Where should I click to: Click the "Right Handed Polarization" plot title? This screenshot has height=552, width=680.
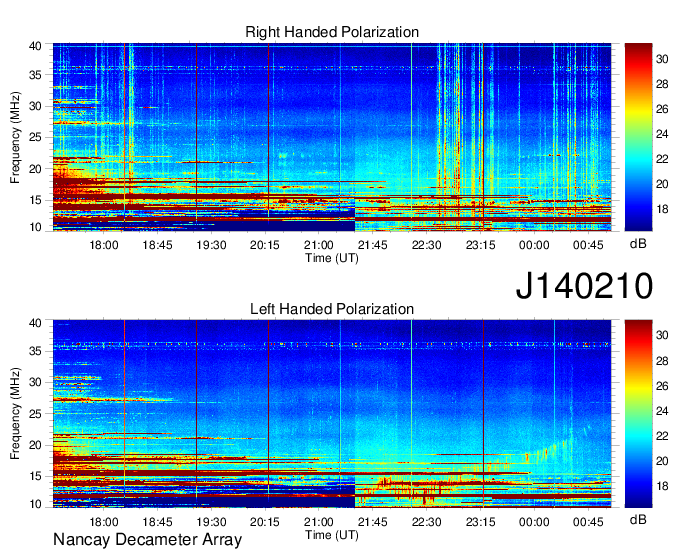(332, 32)
